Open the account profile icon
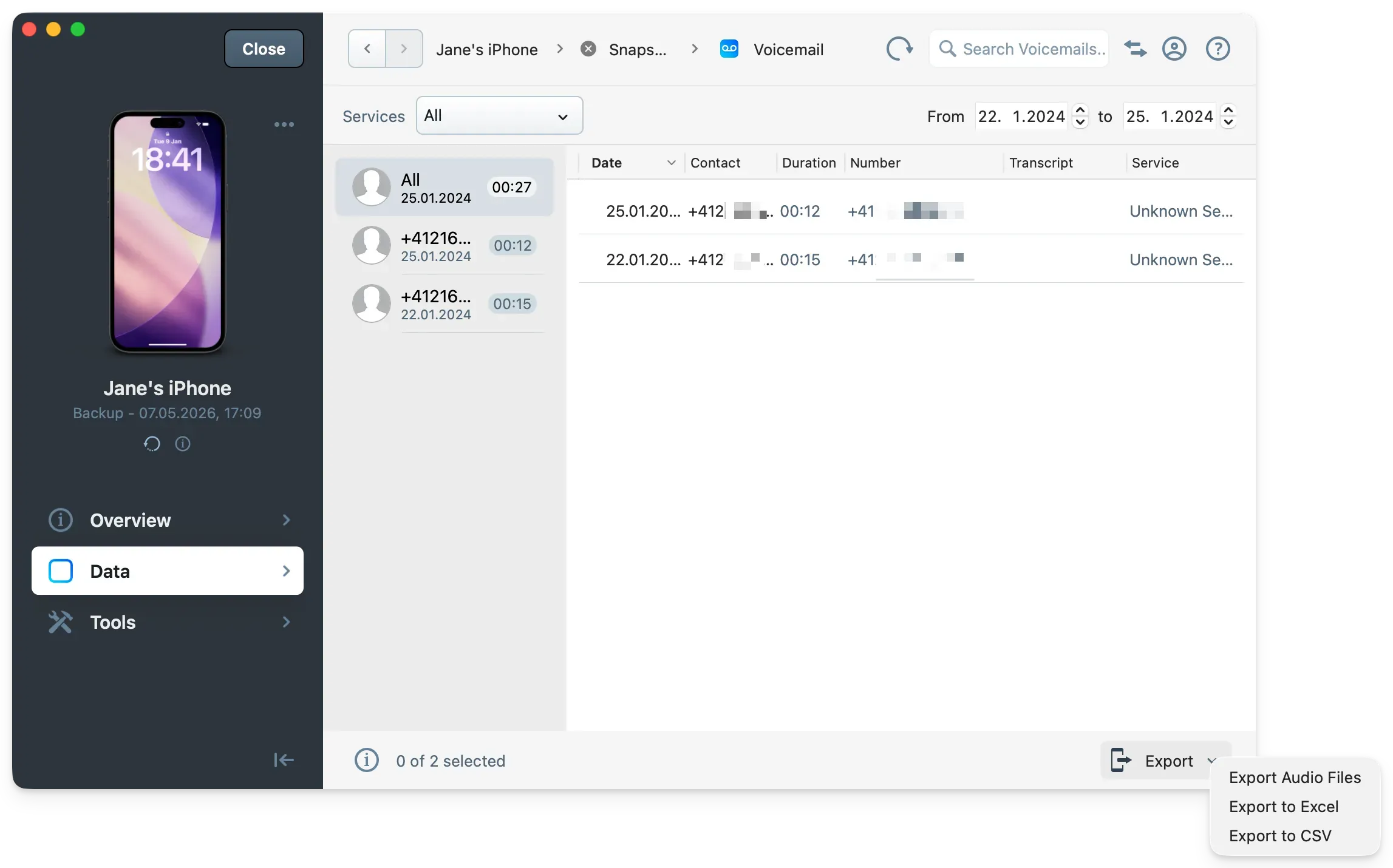The width and height of the screenshot is (1393, 868). click(1174, 49)
